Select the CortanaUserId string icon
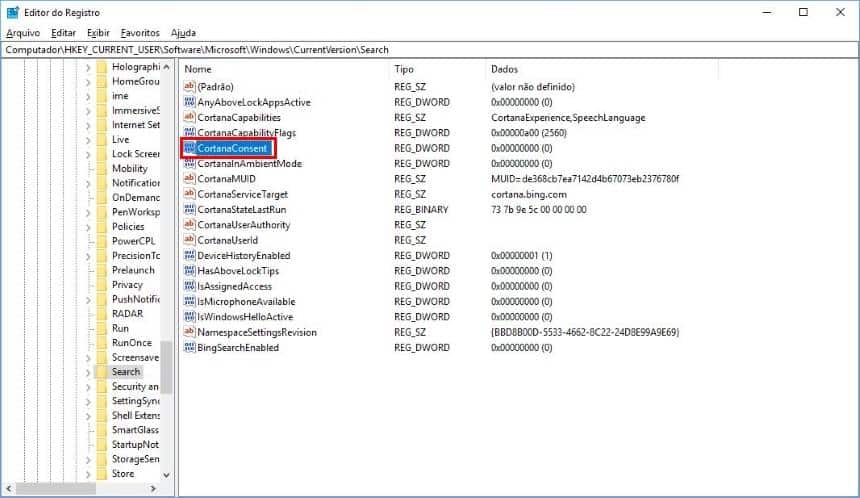 point(189,240)
